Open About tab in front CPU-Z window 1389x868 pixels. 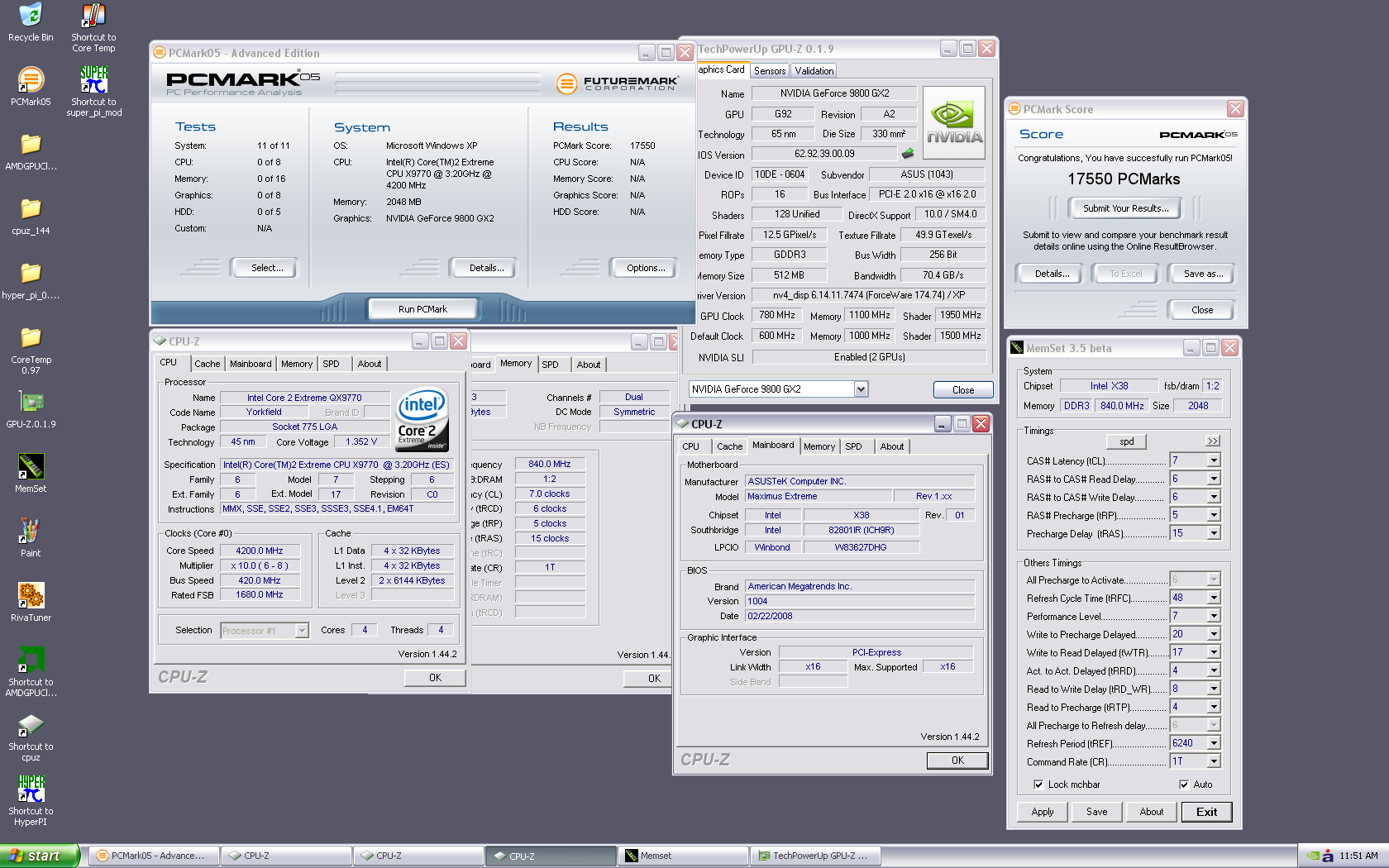point(892,446)
